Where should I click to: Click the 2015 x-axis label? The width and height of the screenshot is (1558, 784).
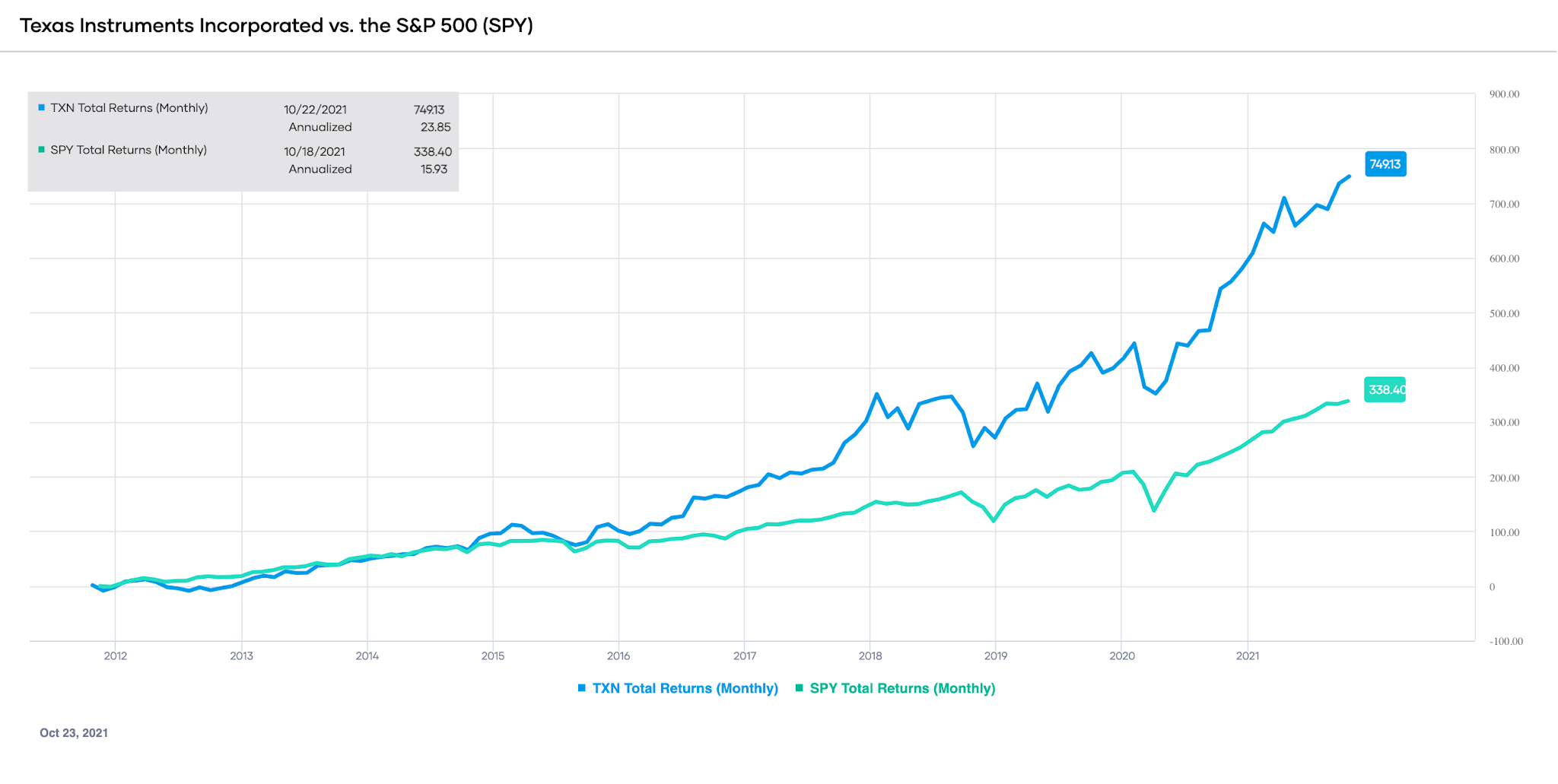tap(493, 655)
